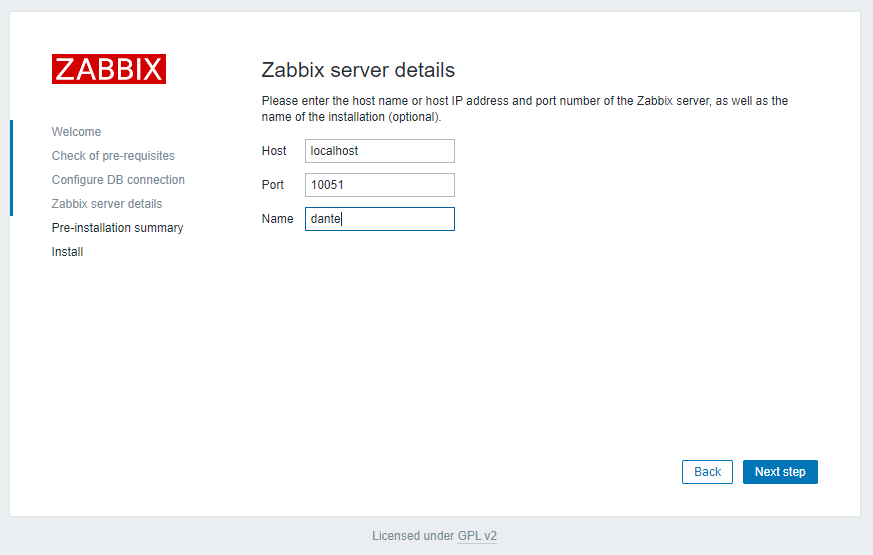Select Zabbix server details sidebar step
The width and height of the screenshot is (873, 555).
coord(107,204)
